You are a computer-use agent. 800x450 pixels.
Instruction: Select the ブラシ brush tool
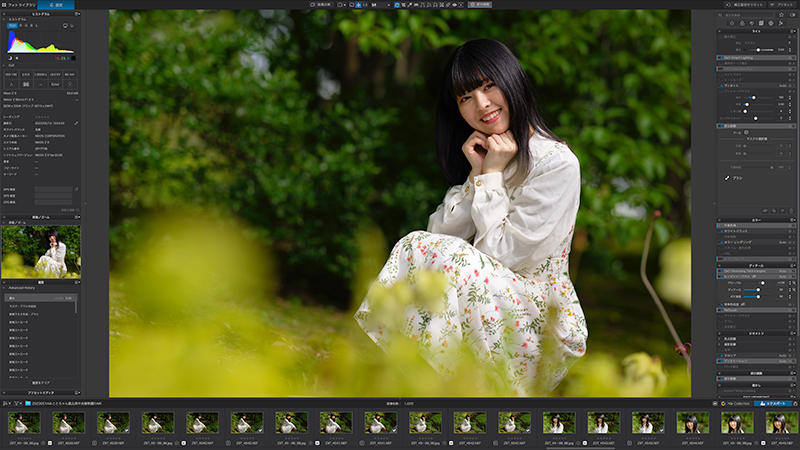pos(734,178)
